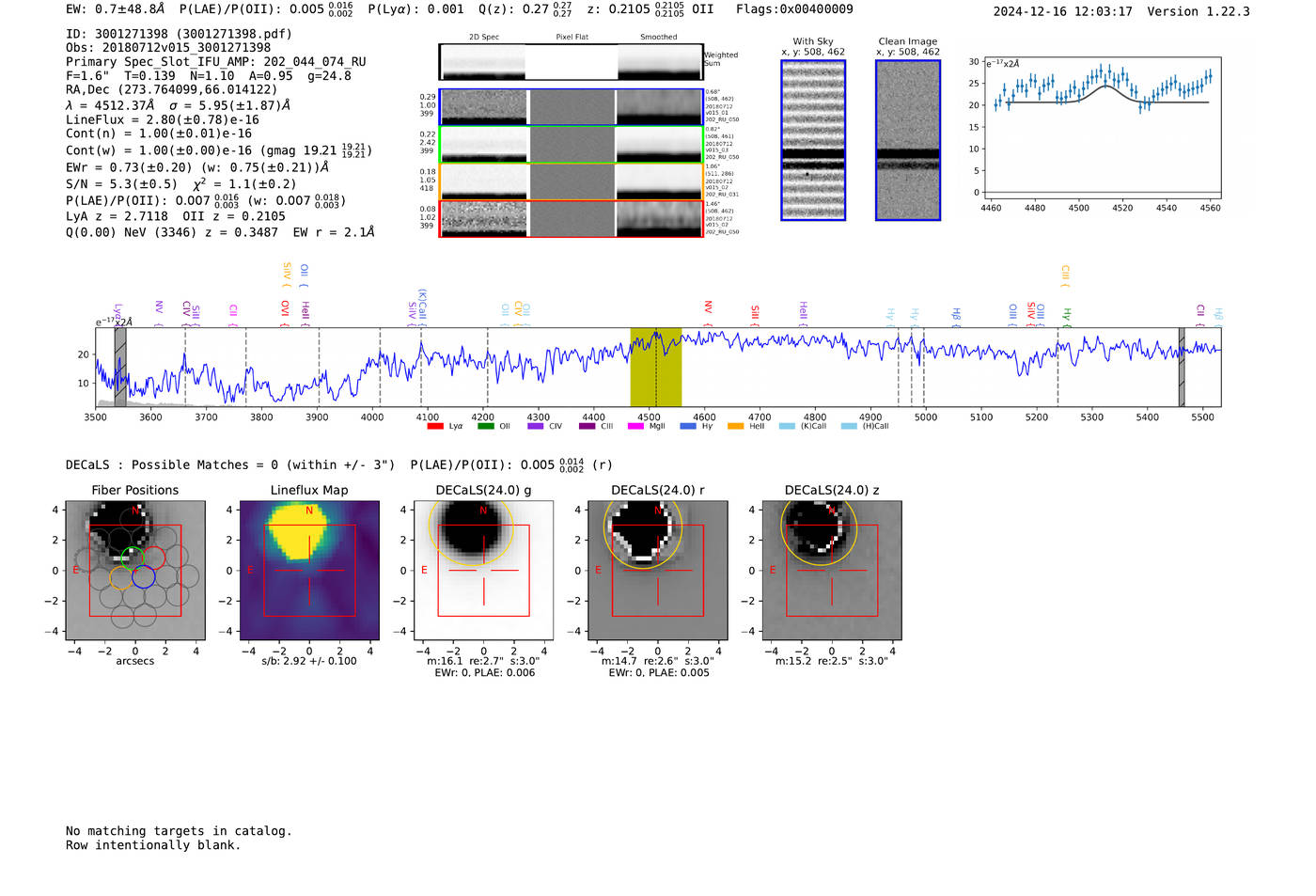This screenshot has height=896, width=1316.
Task: Select the orange-bordered fiber spectrum row
Action: click(571, 181)
